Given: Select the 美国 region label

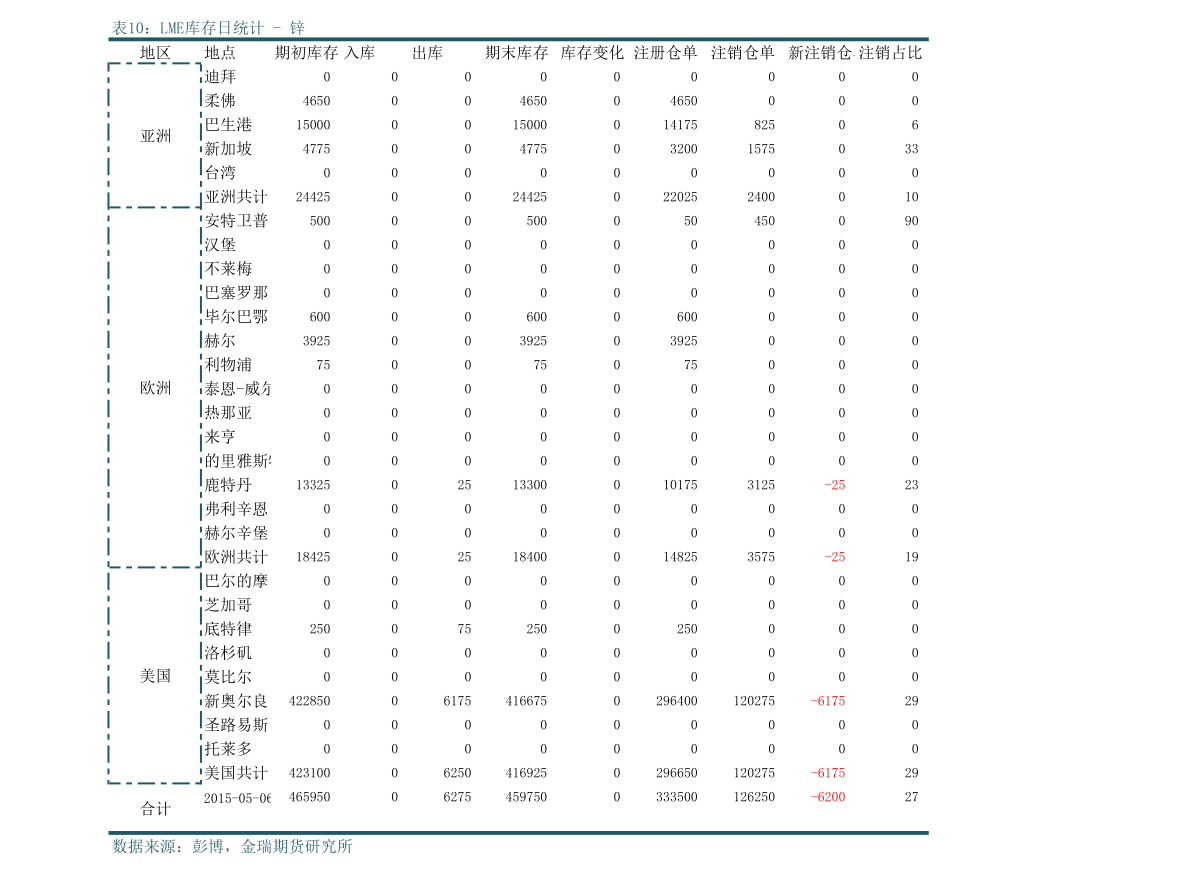Looking at the screenshot, I should pyautogui.click(x=156, y=676).
